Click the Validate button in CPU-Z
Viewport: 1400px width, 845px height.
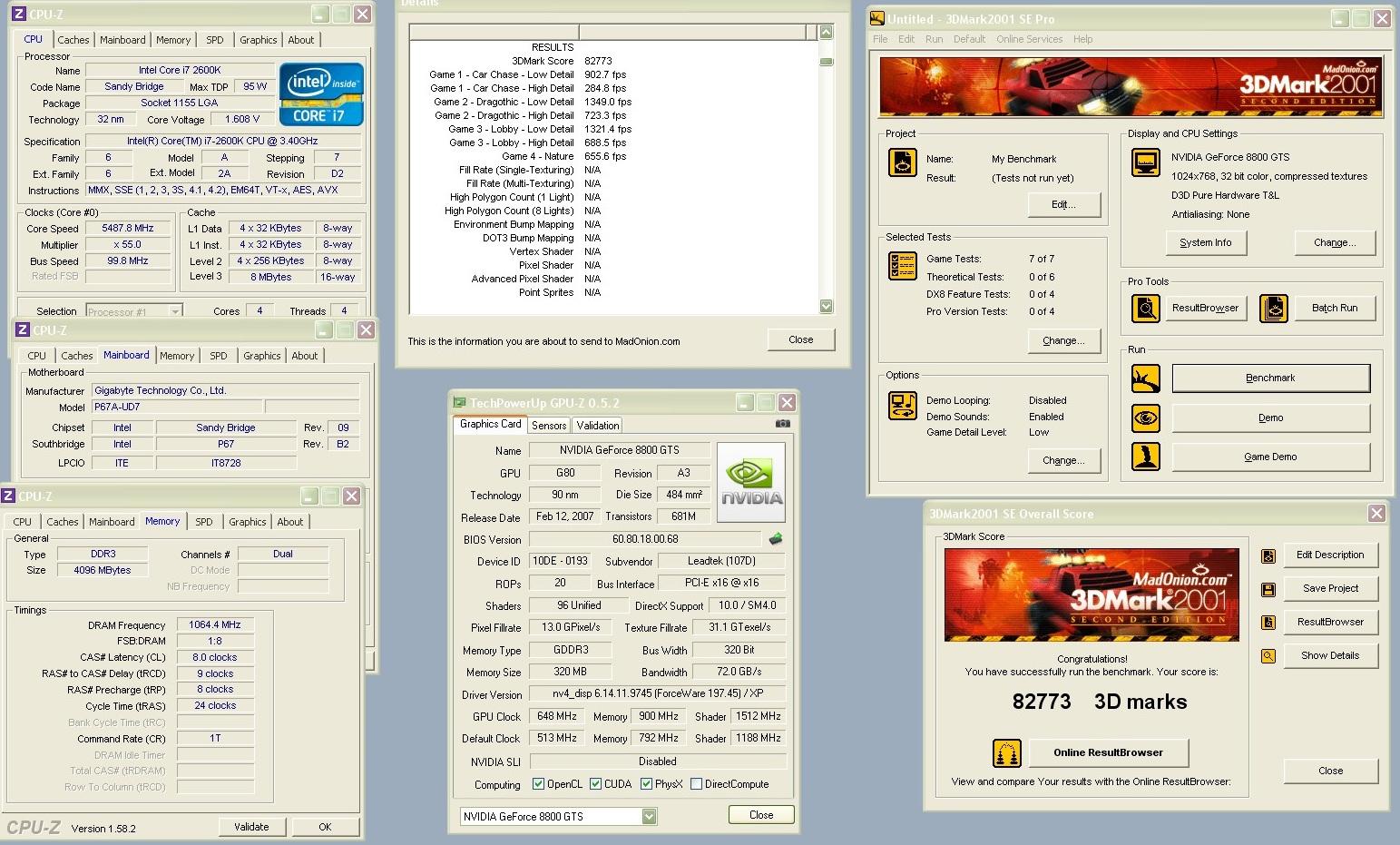pos(251,827)
